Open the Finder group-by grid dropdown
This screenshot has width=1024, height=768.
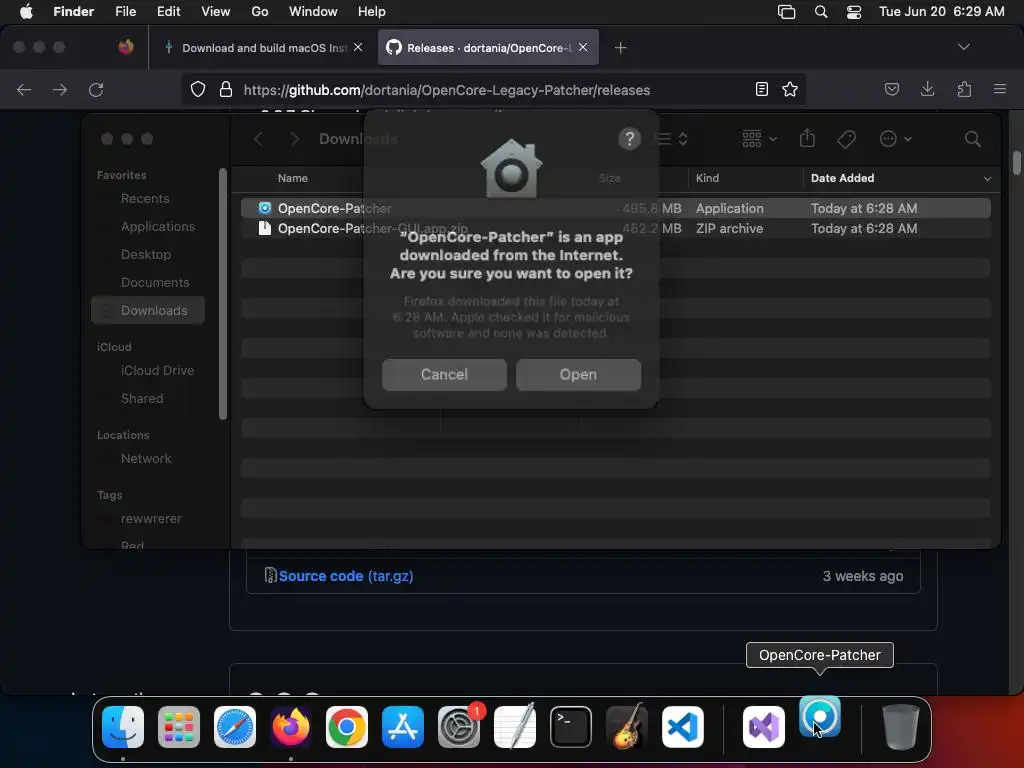[760, 138]
